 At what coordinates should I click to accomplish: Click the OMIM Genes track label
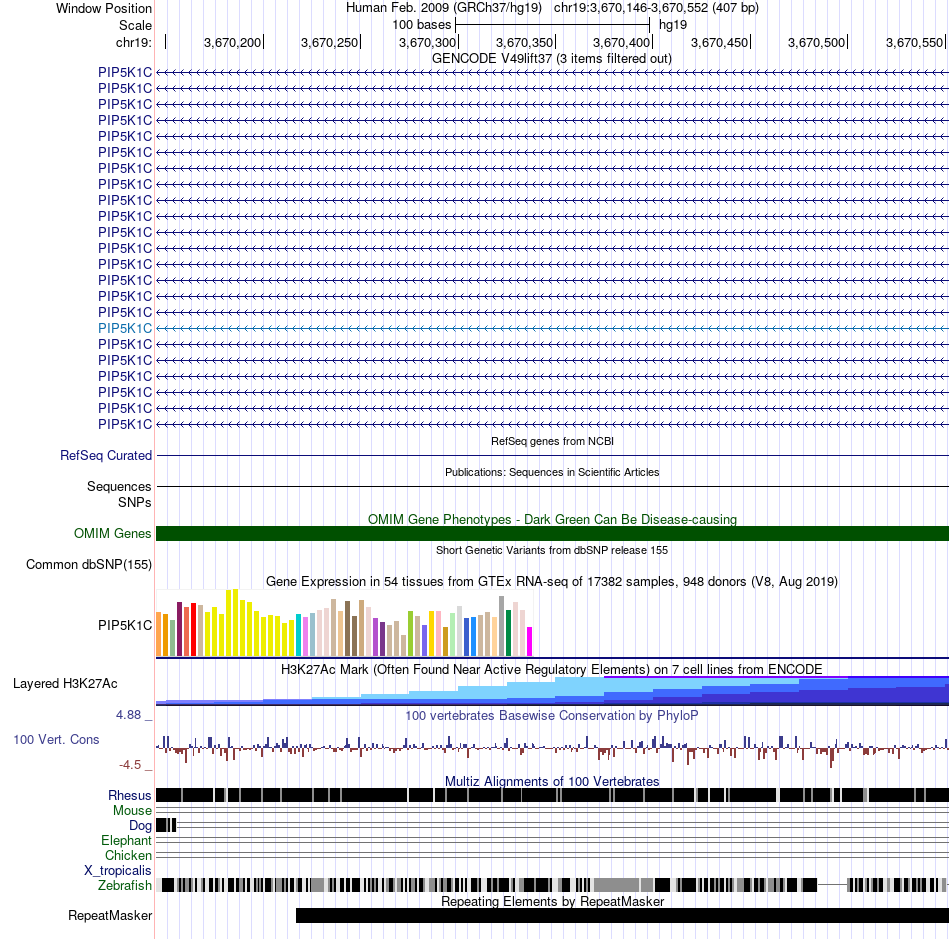click(112, 533)
